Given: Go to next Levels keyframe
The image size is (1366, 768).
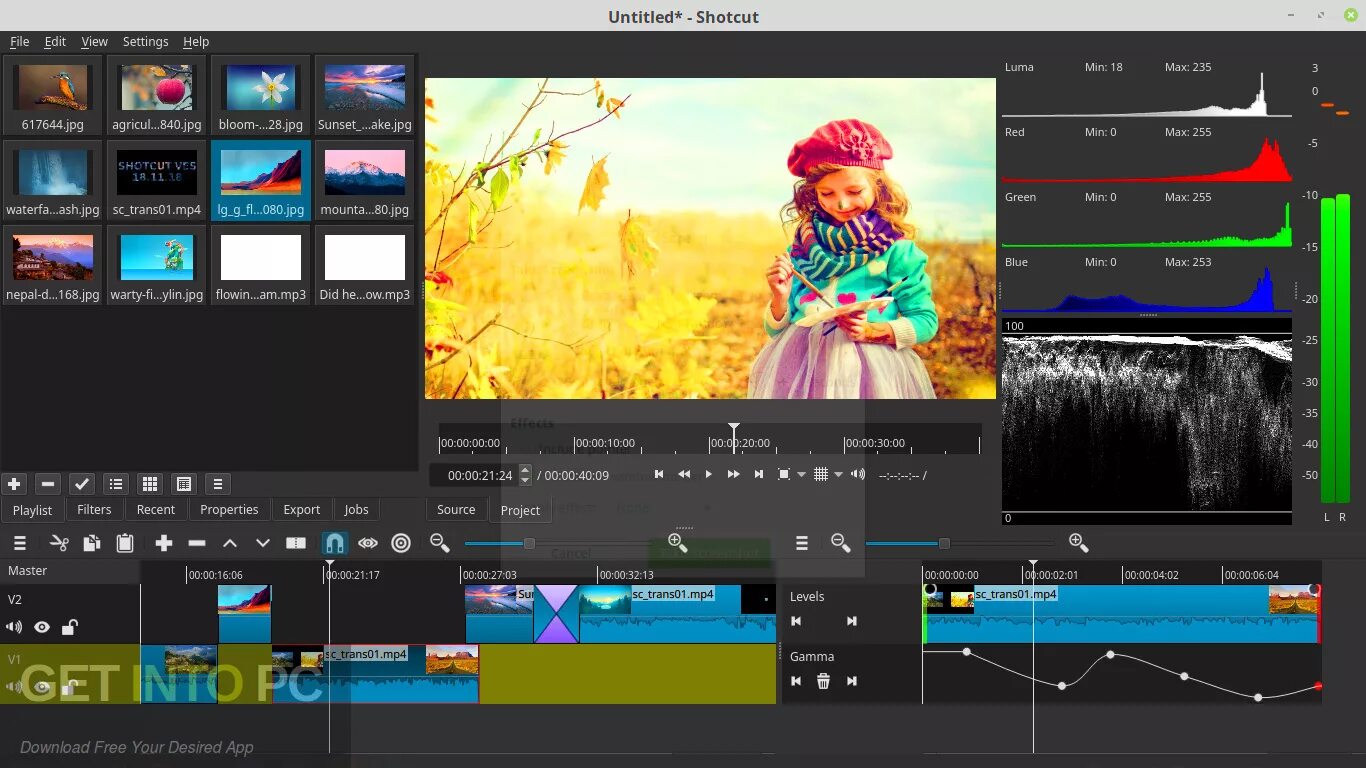Looking at the screenshot, I should click(x=852, y=621).
